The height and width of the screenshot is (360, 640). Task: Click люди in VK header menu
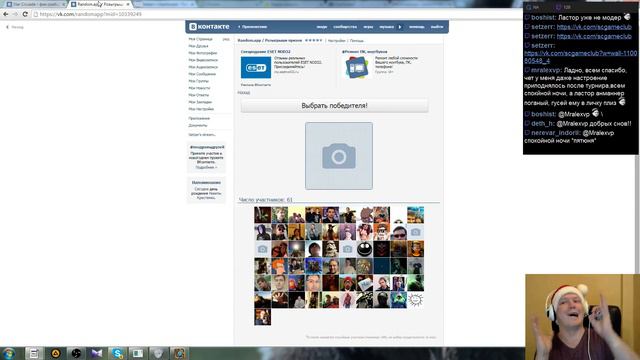pos(322,27)
